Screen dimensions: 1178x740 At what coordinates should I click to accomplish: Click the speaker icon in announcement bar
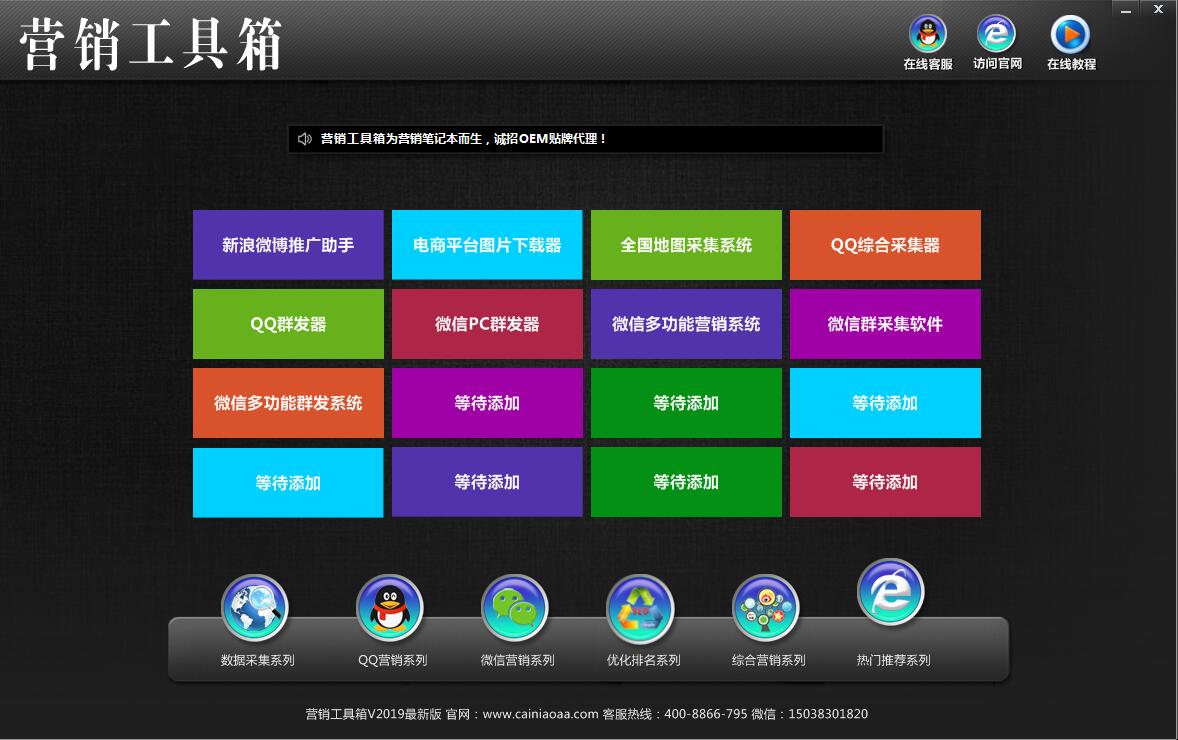(x=304, y=139)
